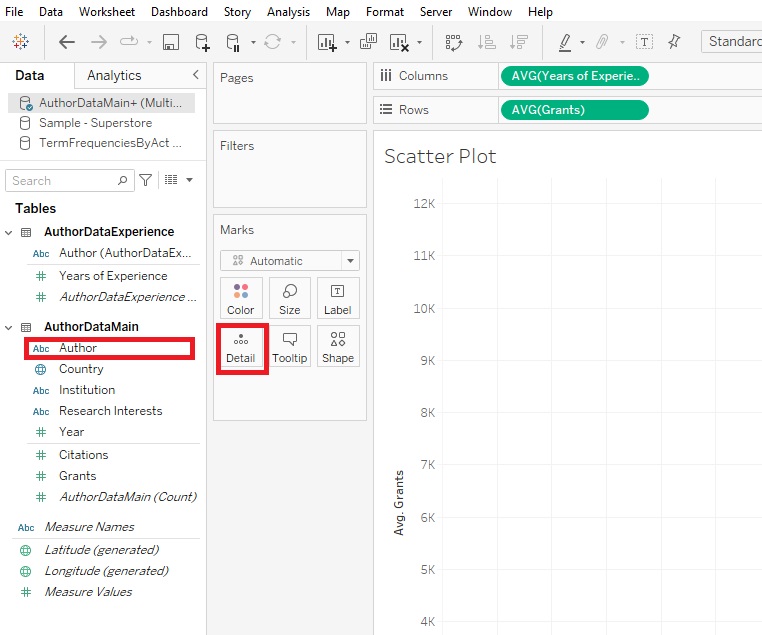Click the Tooltip marks card
762x635 pixels.
pos(290,346)
